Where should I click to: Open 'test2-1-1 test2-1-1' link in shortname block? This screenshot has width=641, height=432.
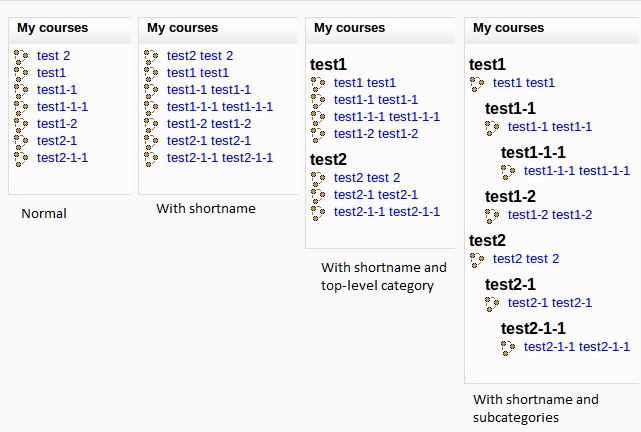220,157
